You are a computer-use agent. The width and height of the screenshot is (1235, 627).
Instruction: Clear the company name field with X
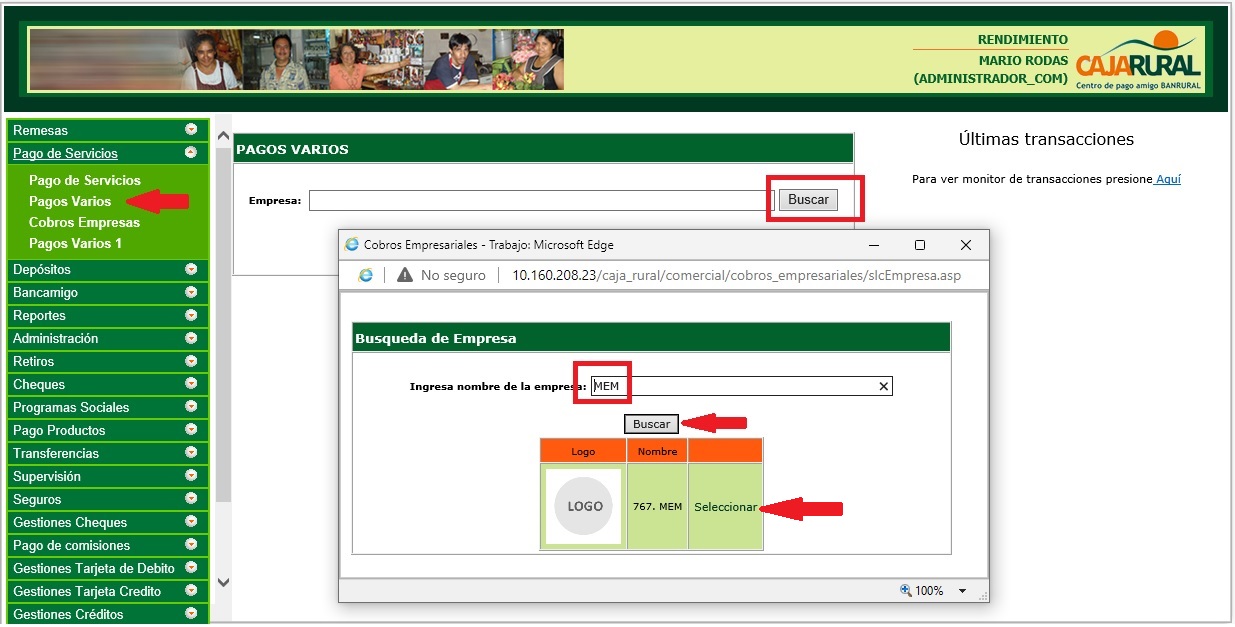coord(883,387)
